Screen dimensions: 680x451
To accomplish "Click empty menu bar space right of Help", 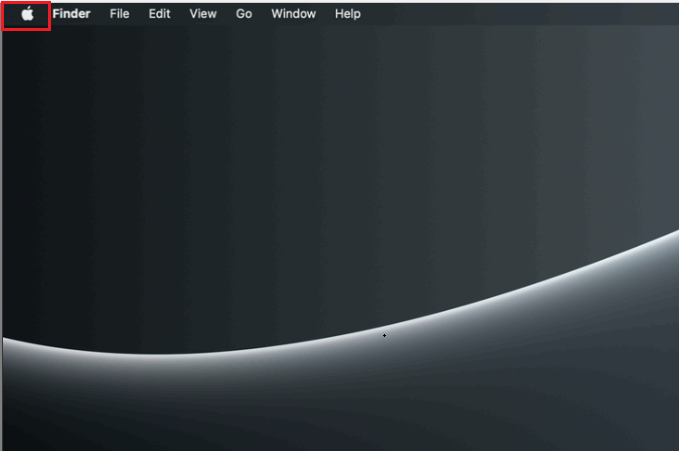I will coord(520,14).
